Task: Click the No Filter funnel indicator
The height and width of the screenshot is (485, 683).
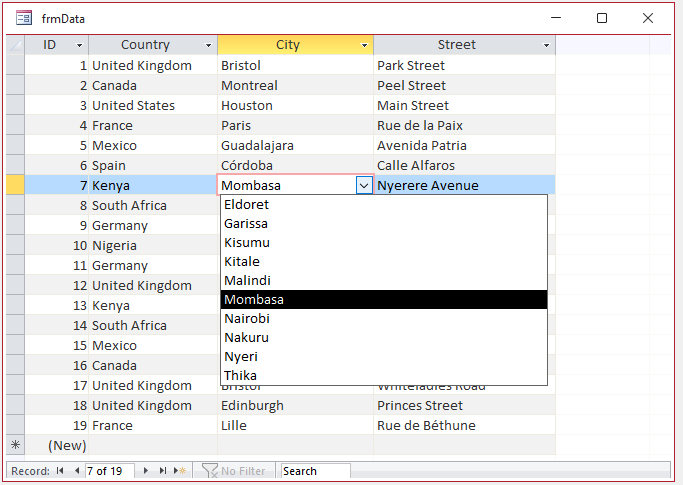Action: click(x=234, y=471)
